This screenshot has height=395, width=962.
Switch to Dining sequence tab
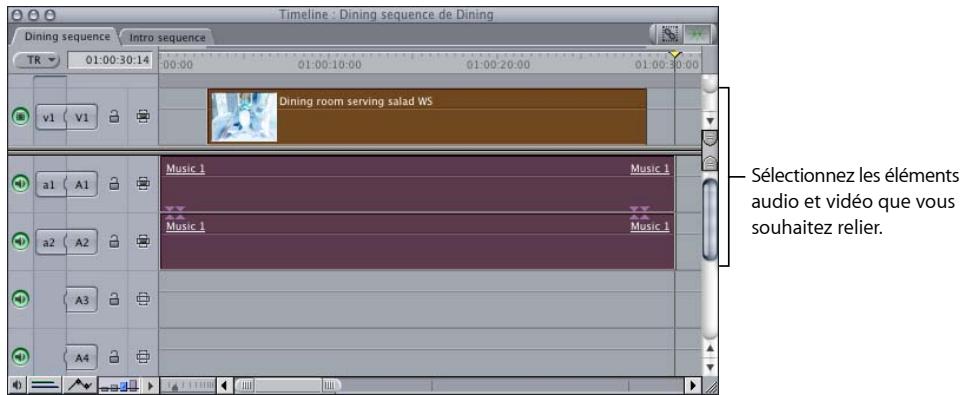point(67,36)
